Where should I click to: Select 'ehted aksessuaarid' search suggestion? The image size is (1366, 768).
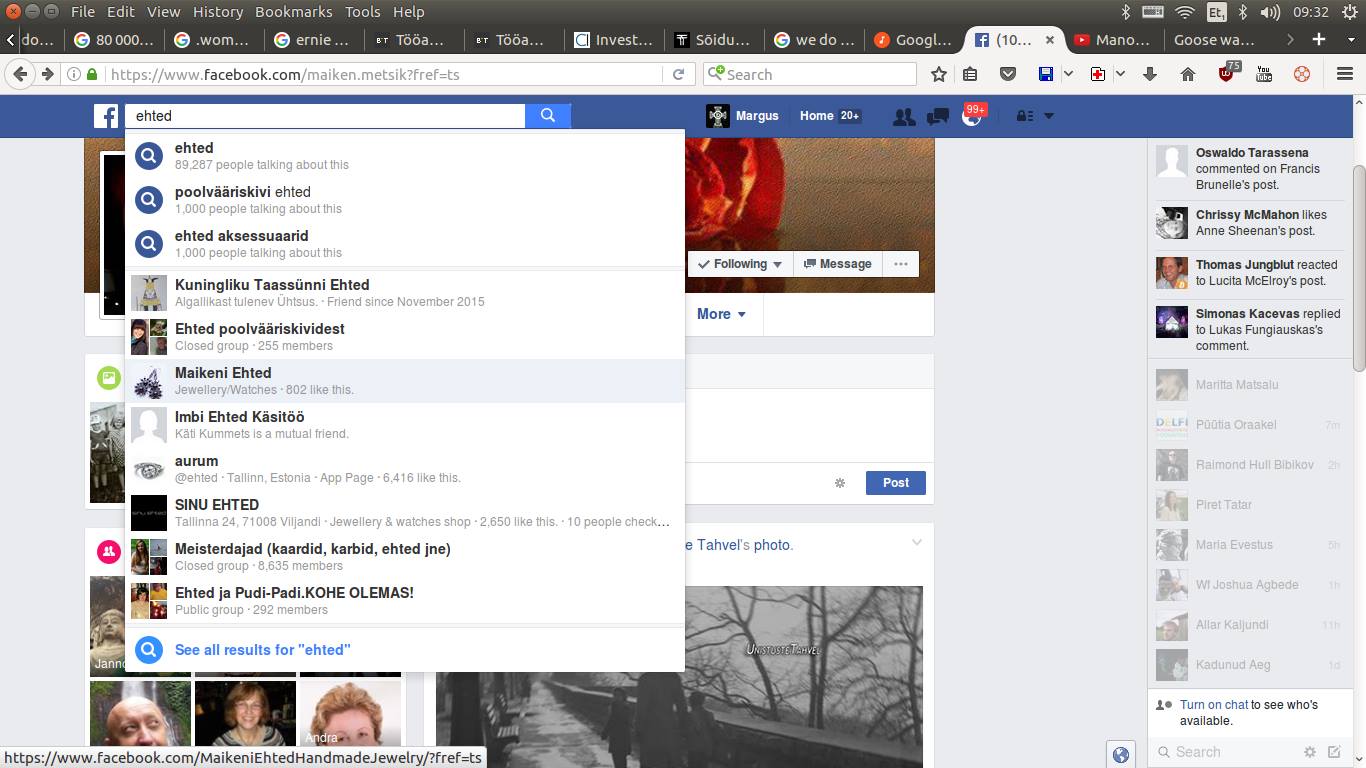click(405, 243)
